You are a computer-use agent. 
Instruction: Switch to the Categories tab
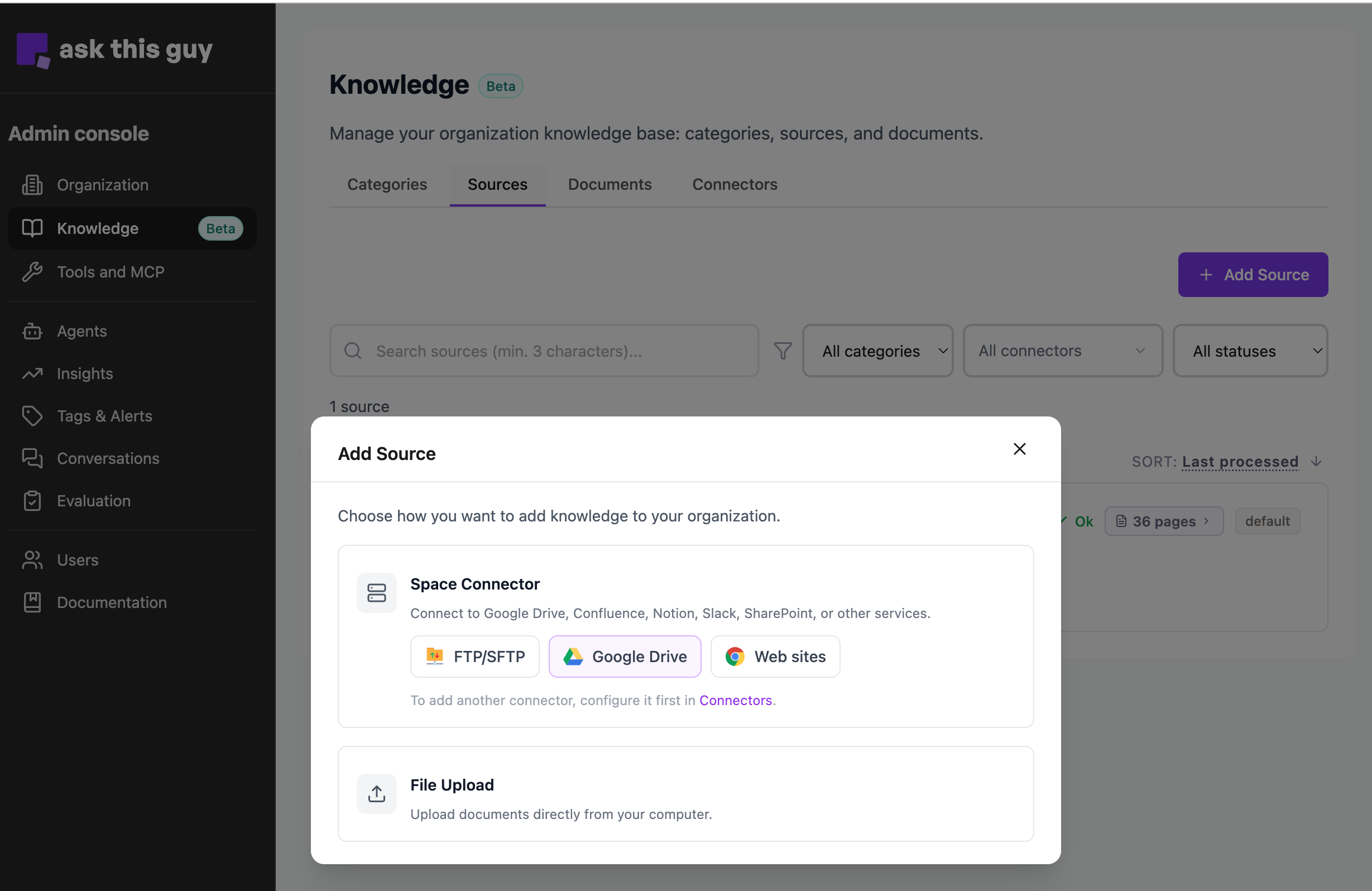coord(387,185)
